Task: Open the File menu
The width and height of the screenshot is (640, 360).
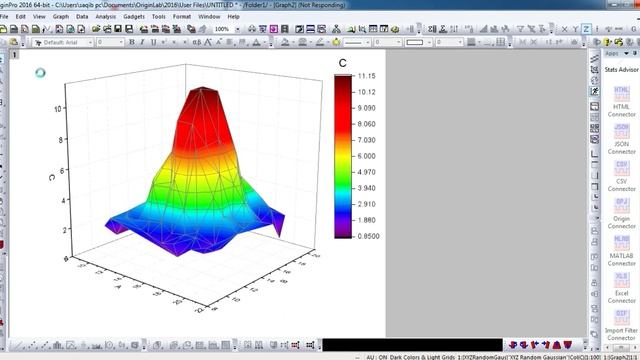Action: 4,17
